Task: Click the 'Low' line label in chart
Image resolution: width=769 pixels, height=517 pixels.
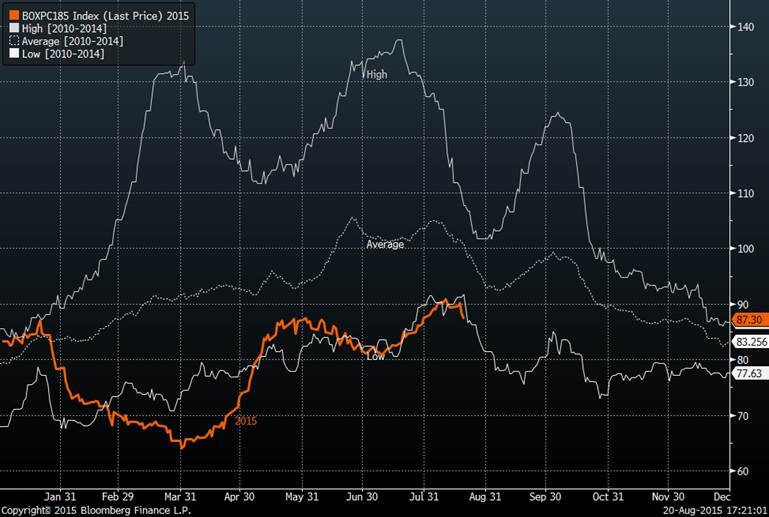Action: coord(376,356)
